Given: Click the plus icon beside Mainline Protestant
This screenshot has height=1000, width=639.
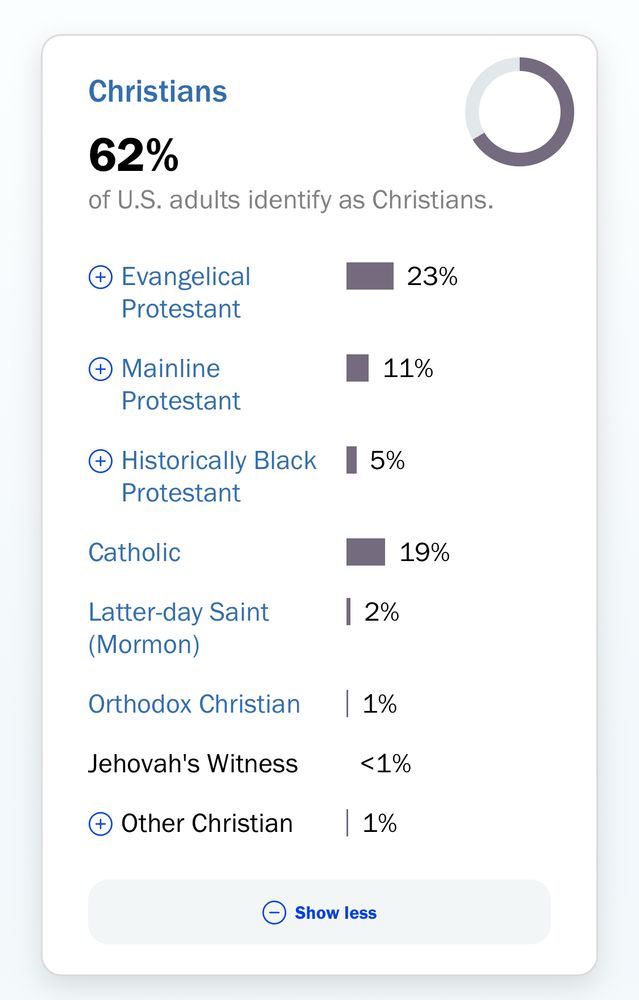Looking at the screenshot, I should 100,369.
